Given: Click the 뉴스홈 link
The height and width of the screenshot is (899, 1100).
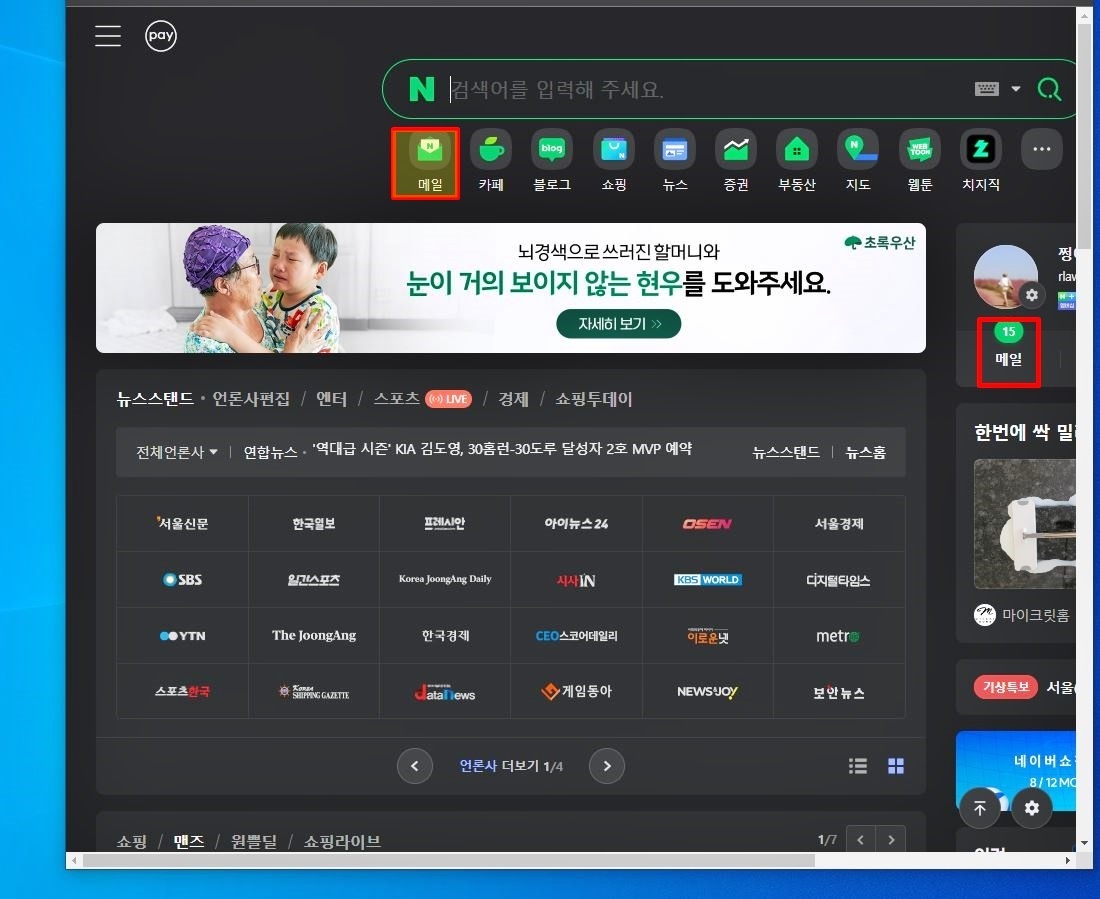Looking at the screenshot, I should 866,452.
